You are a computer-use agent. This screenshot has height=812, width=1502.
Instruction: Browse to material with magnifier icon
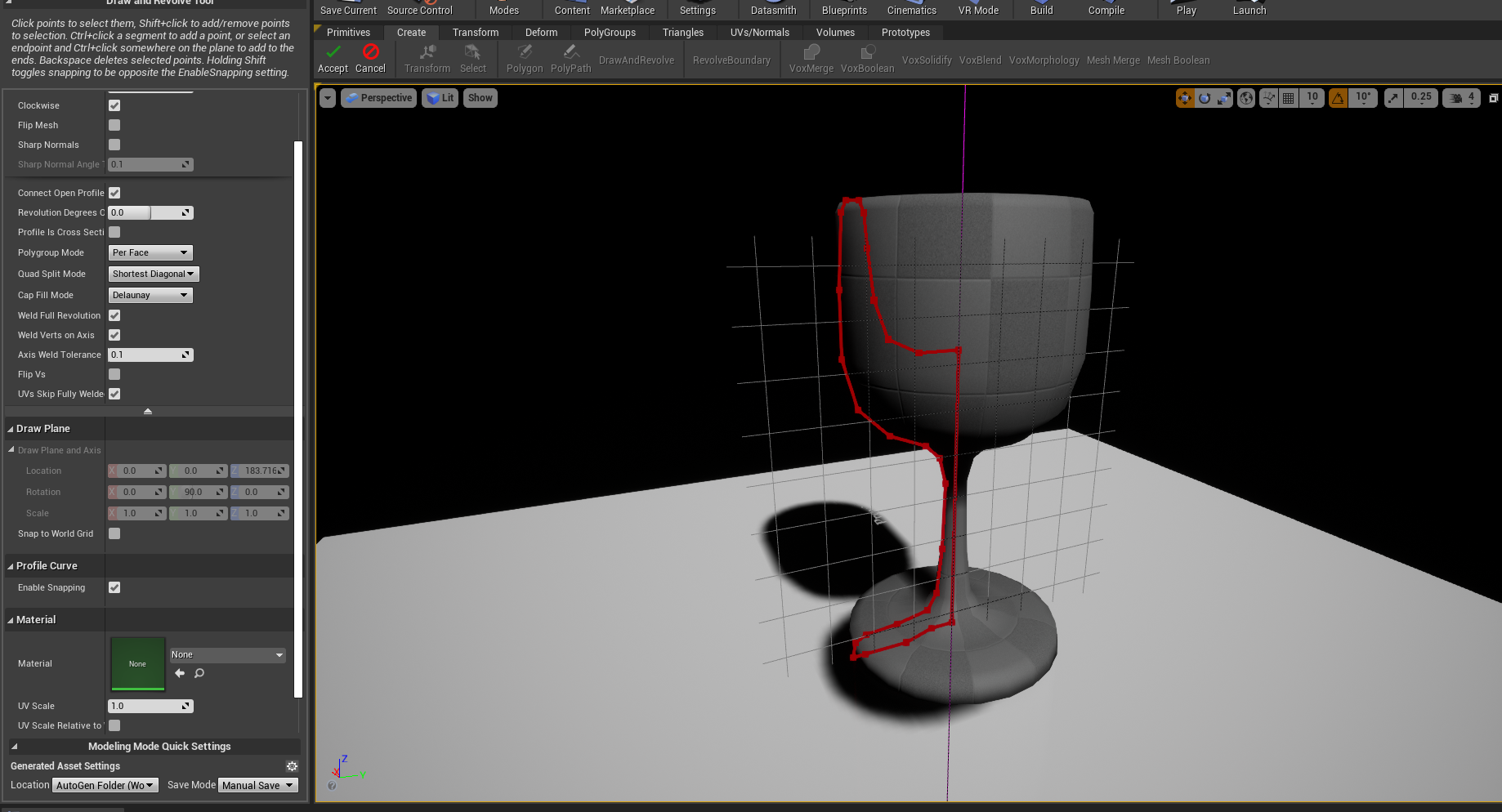point(199,673)
